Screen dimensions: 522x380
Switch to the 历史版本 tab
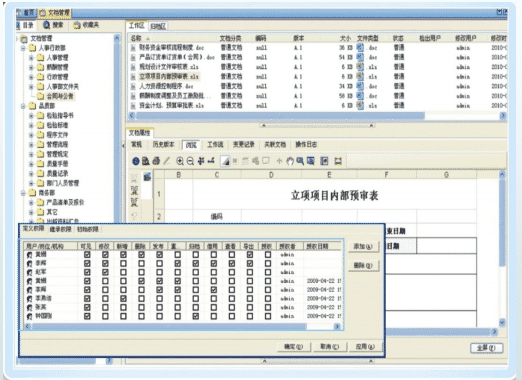[x=163, y=144]
